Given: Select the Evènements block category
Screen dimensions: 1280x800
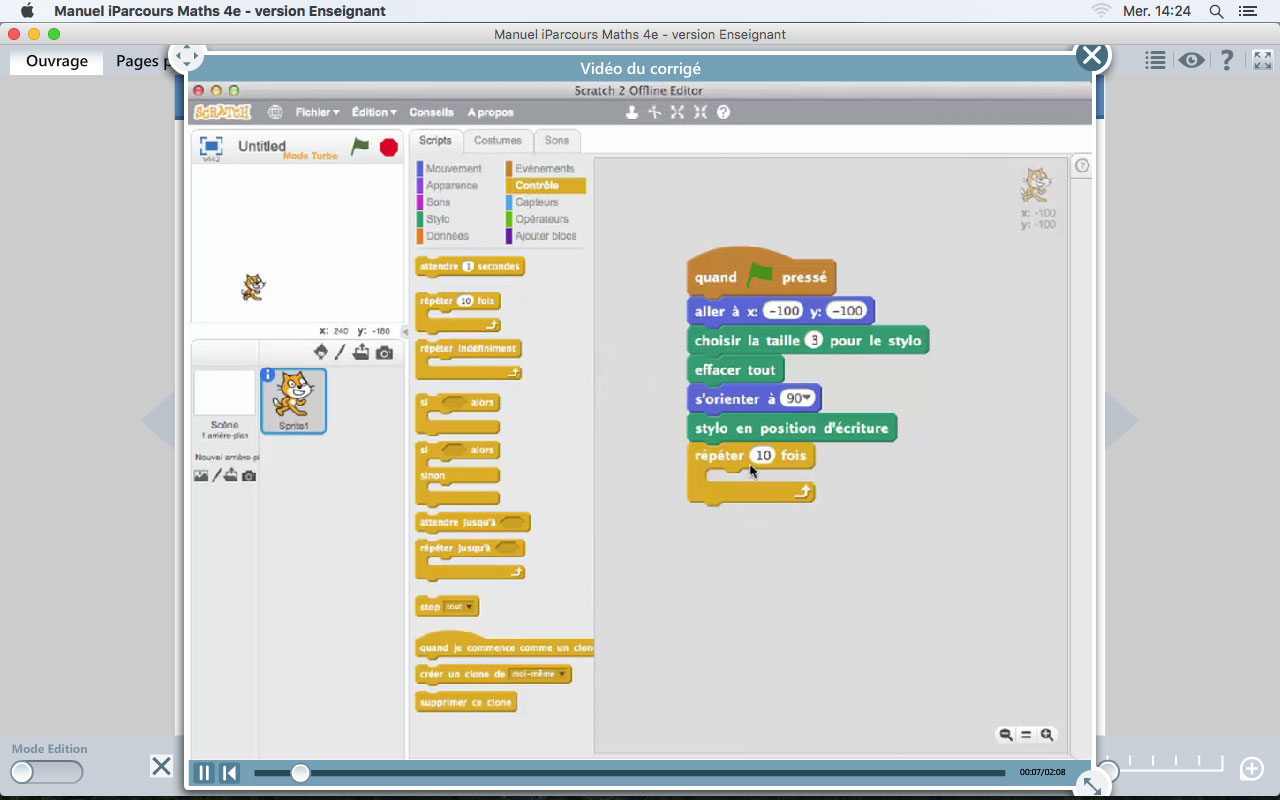Looking at the screenshot, I should click(x=544, y=168).
